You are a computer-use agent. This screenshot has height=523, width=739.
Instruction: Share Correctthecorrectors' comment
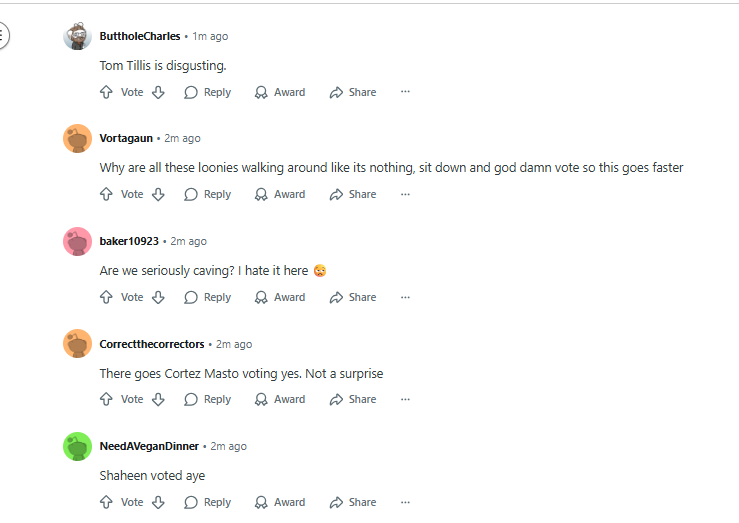coord(353,400)
